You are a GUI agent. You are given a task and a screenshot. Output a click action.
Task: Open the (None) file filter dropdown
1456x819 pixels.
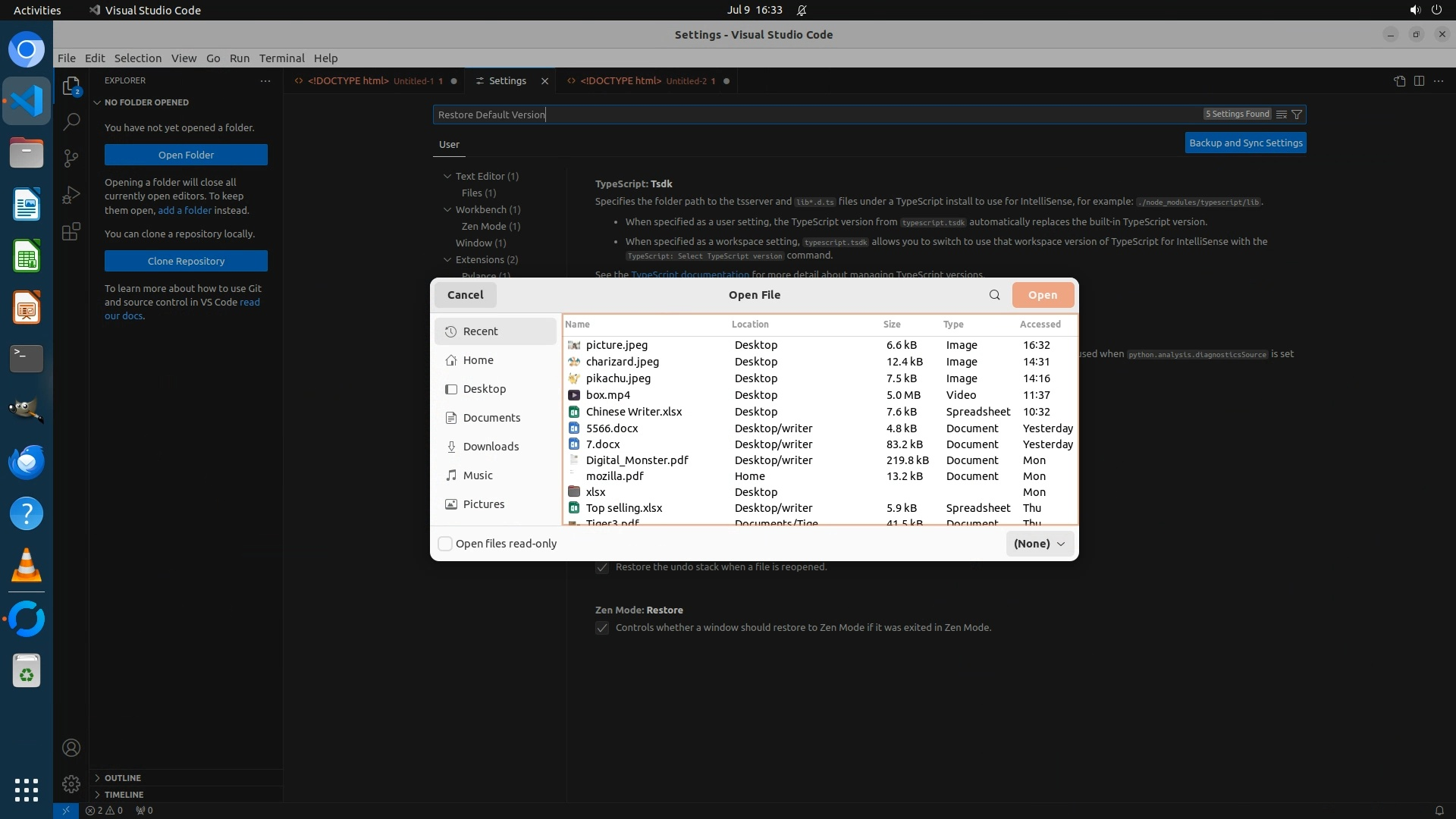point(1039,544)
